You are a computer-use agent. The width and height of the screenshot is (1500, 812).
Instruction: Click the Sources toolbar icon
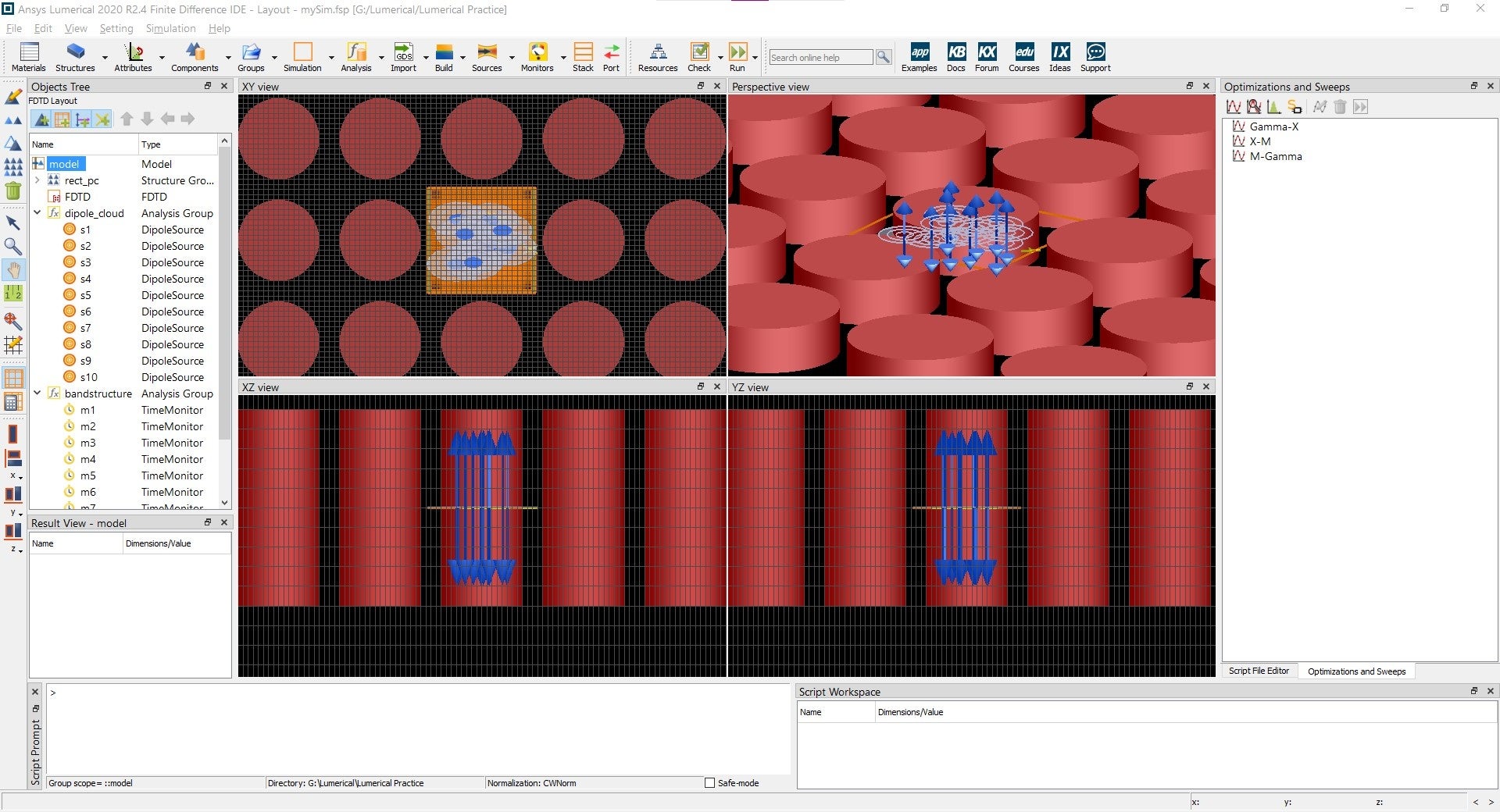tap(487, 52)
